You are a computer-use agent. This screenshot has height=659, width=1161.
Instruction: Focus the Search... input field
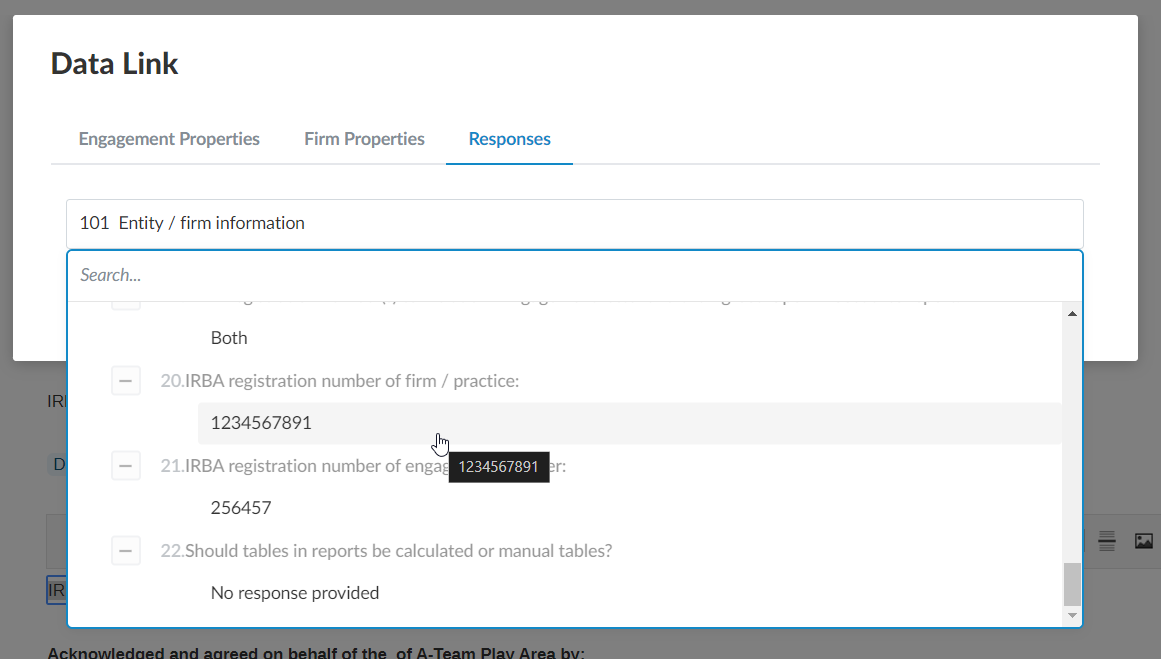(x=574, y=275)
